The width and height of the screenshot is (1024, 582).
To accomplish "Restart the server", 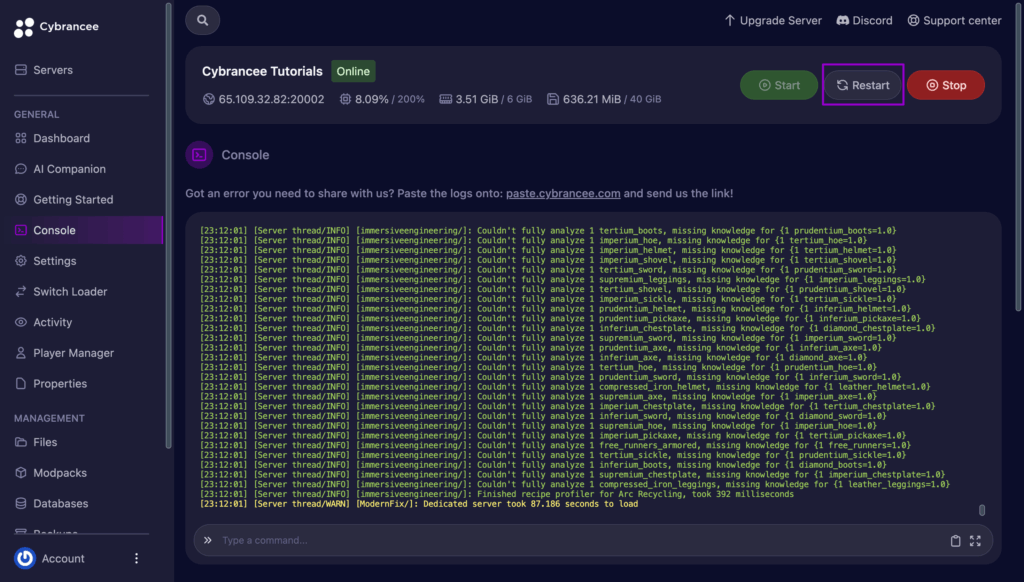I will [x=863, y=86].
